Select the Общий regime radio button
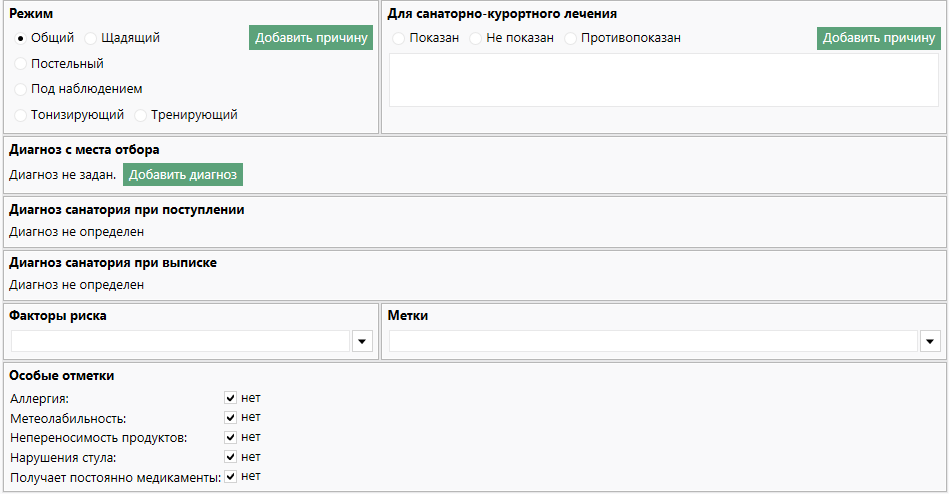The width and height of the screenshot is (949, 494). 20,38
